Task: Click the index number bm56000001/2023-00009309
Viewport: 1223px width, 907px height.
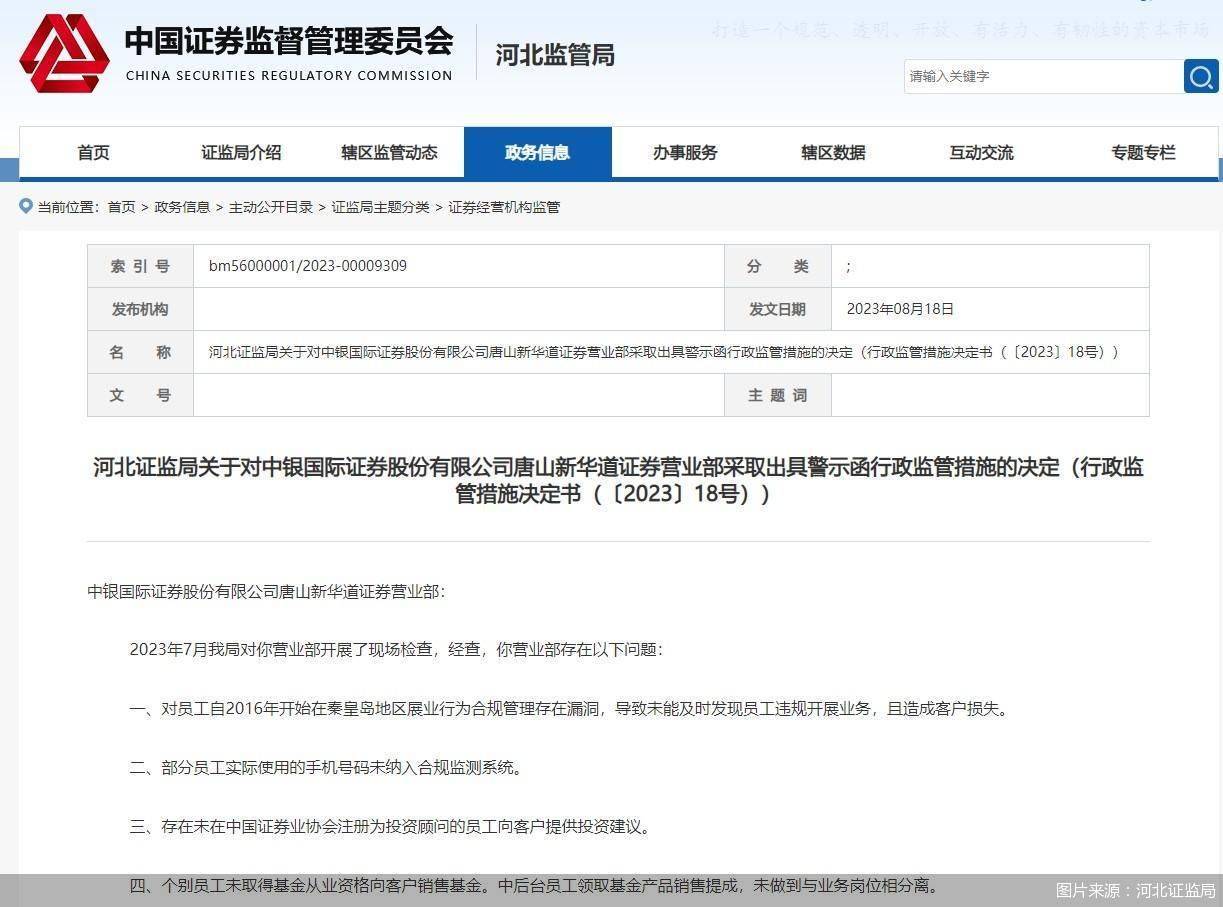Action: click(308, 266)
